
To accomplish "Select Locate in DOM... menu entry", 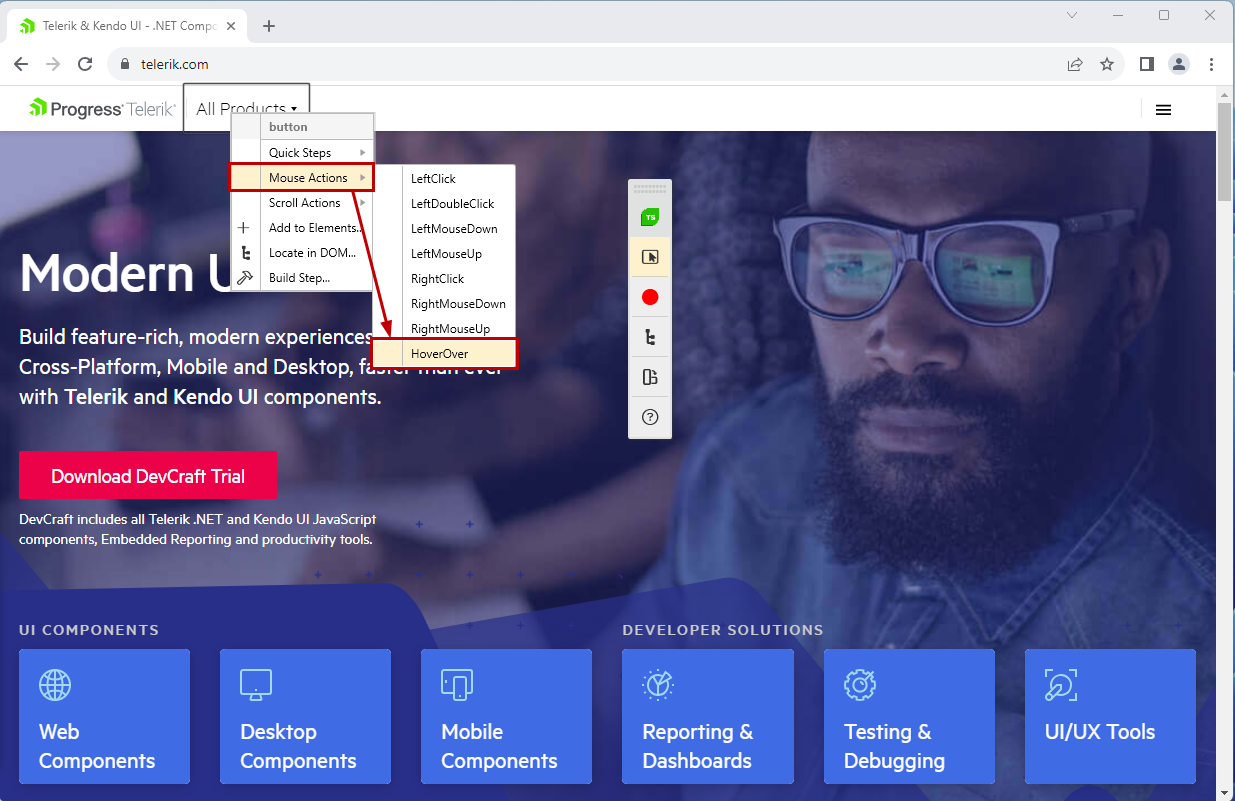I will [x=303, y=253].
